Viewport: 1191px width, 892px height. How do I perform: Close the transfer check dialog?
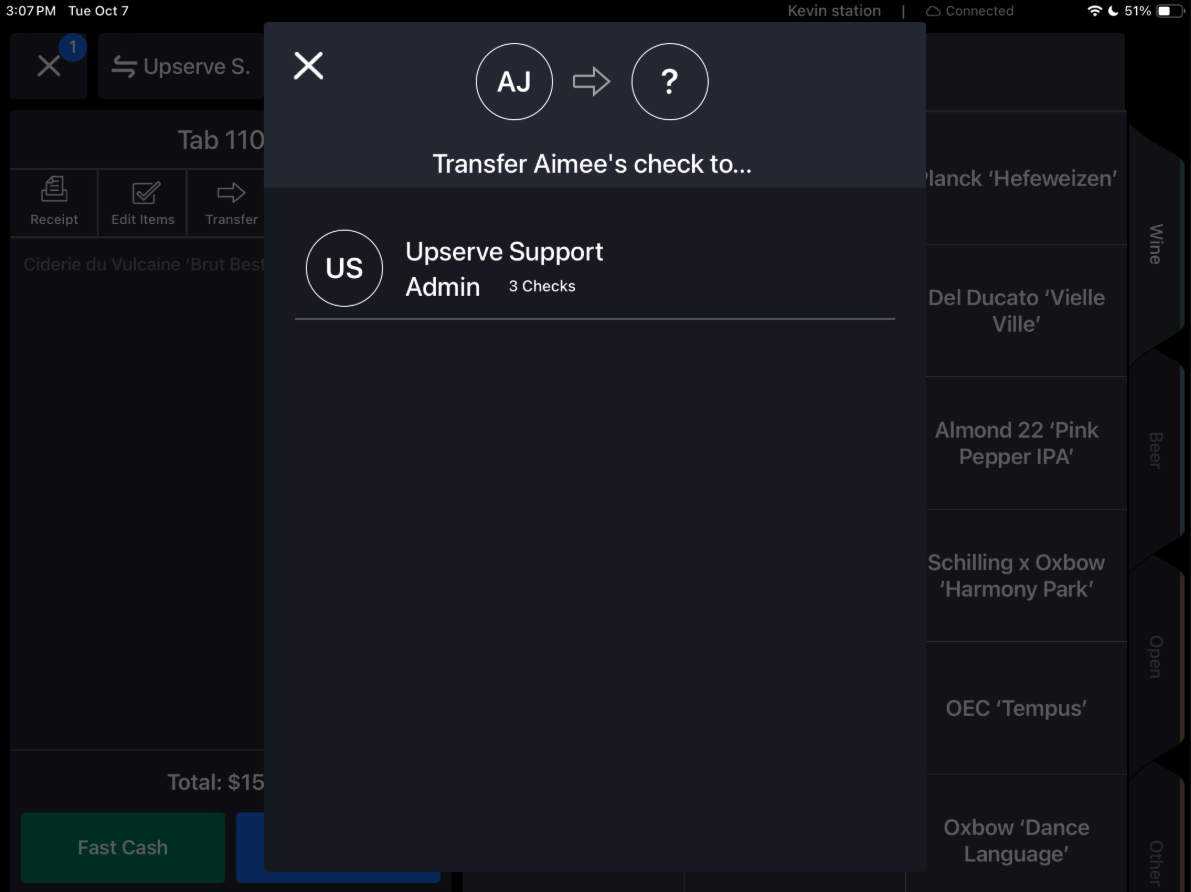click(308, 66)
